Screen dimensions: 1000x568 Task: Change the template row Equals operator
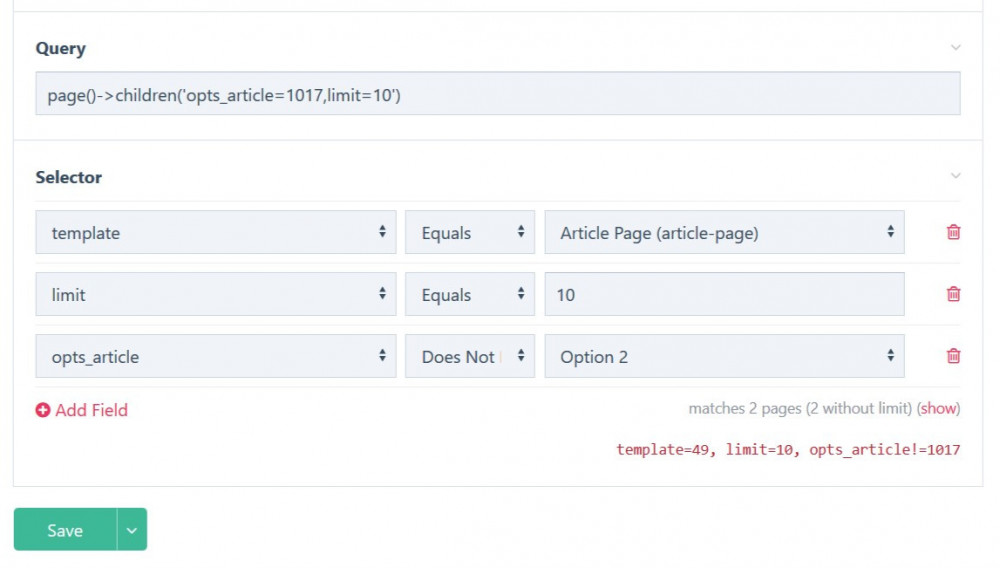(470, 232)
